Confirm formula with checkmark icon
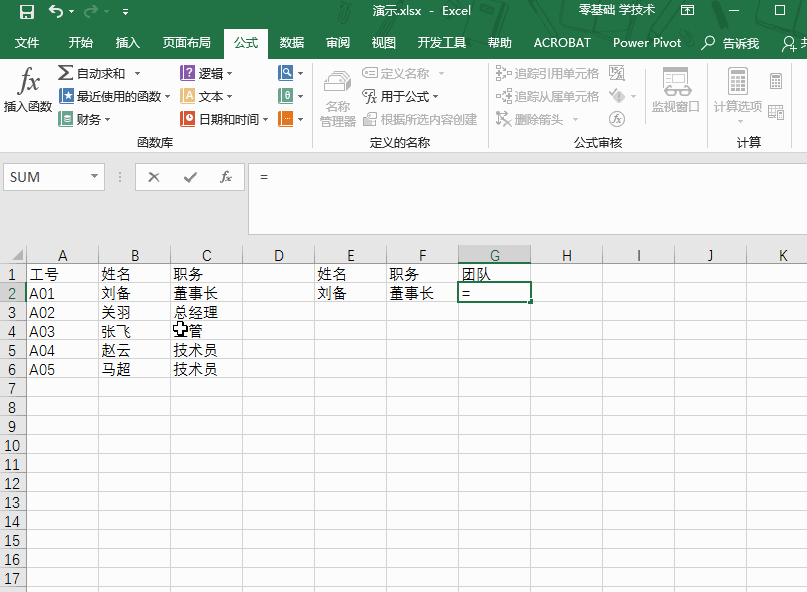Image resolution: width=807 pixels, height=592 pixels. (x=190, y=177)
